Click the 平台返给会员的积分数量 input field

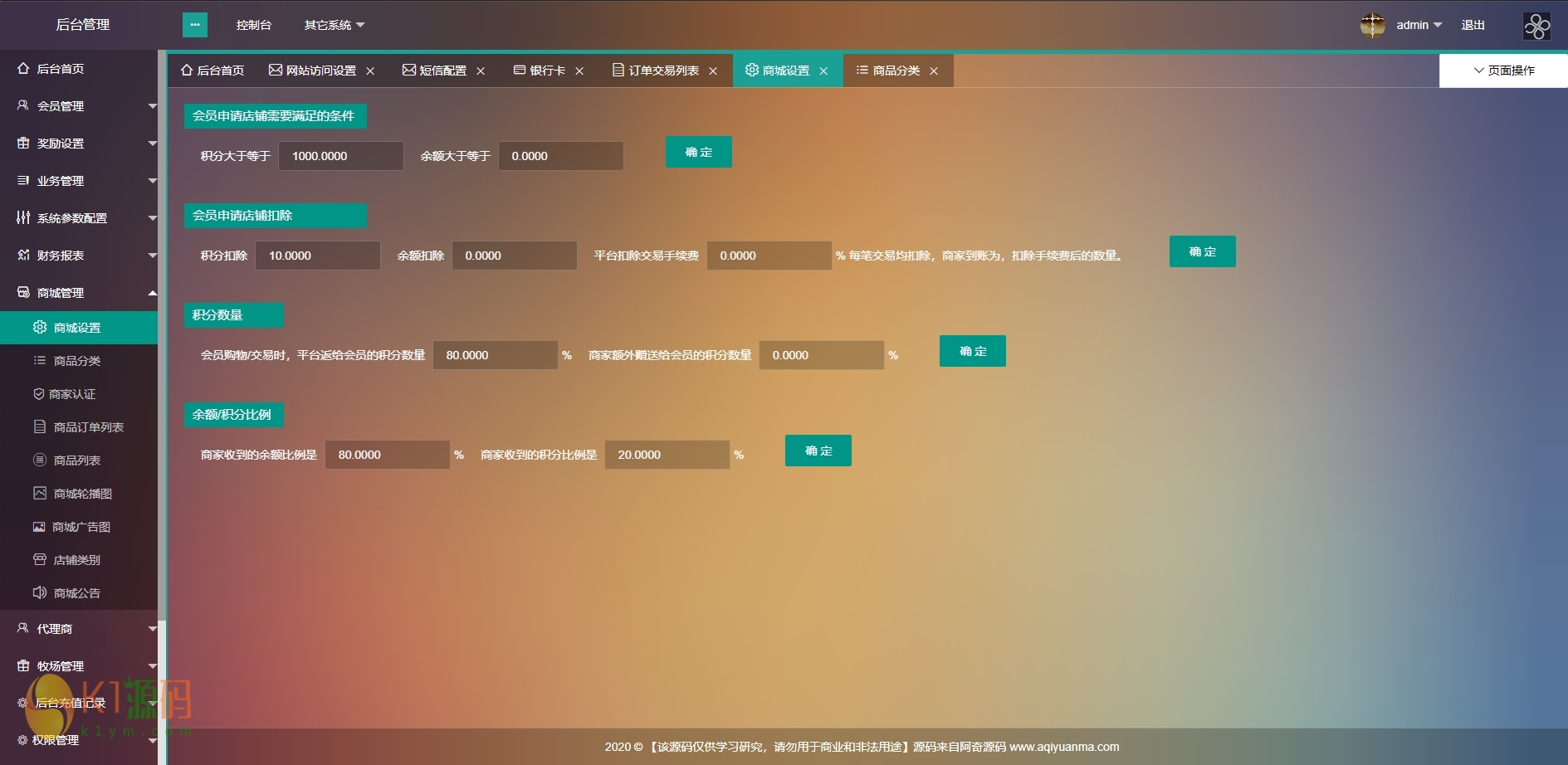496,355
